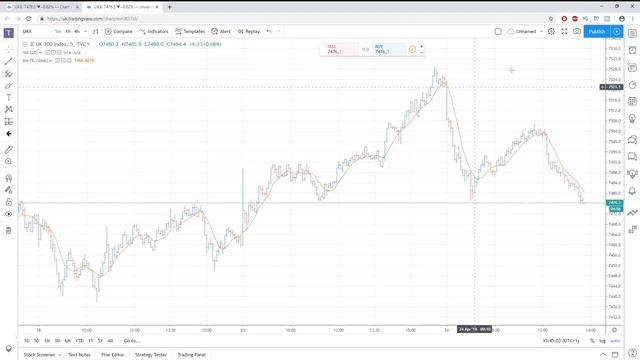Open the chart bar style selector
This screenshot has width=640, height=360.
click(96, 31)
